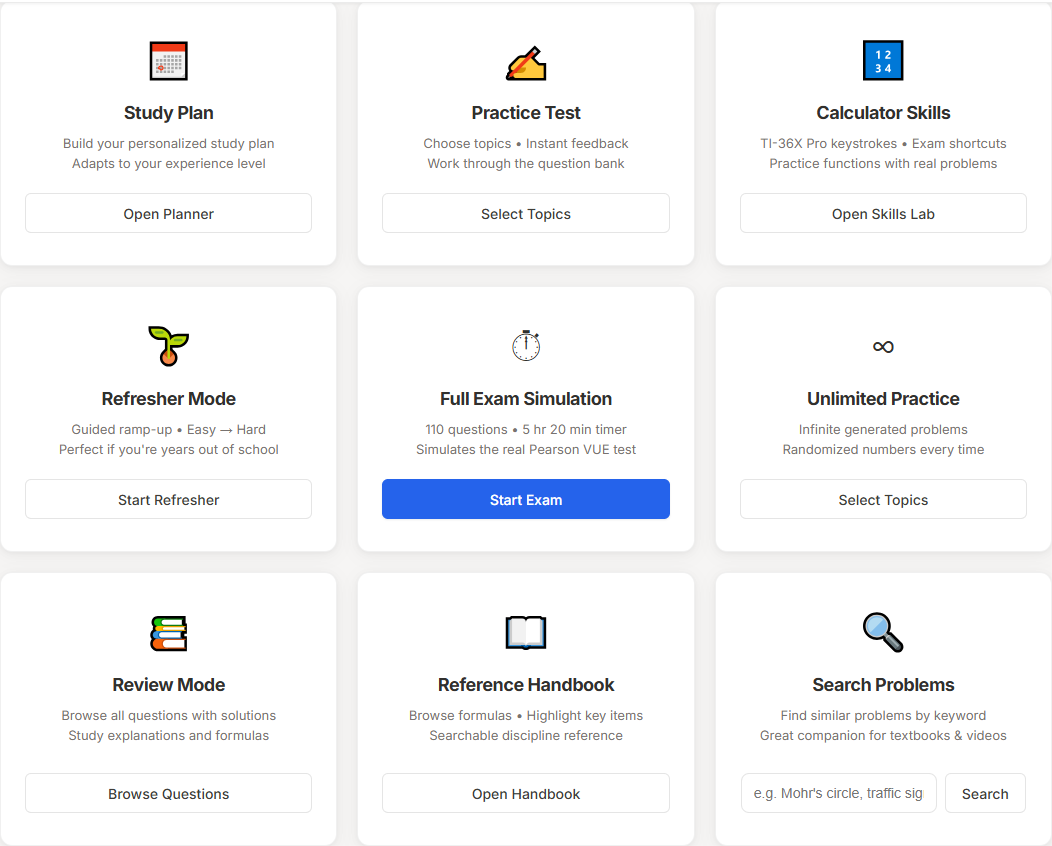
Task: Click the Study Plan calendar icon
Action: tap(168, 61)
